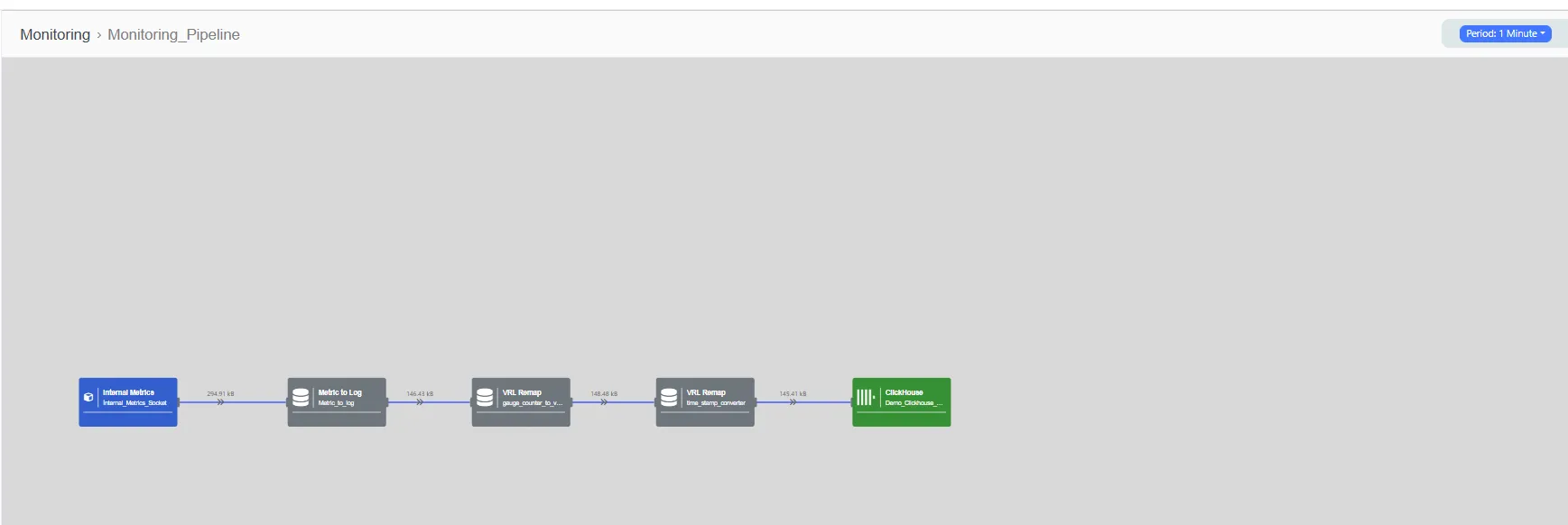Image resolution: width=1568 pixels, height=525 pixels.
Task: Click the flow arrow under 294.91 kB
Action: tap(220, 402)
